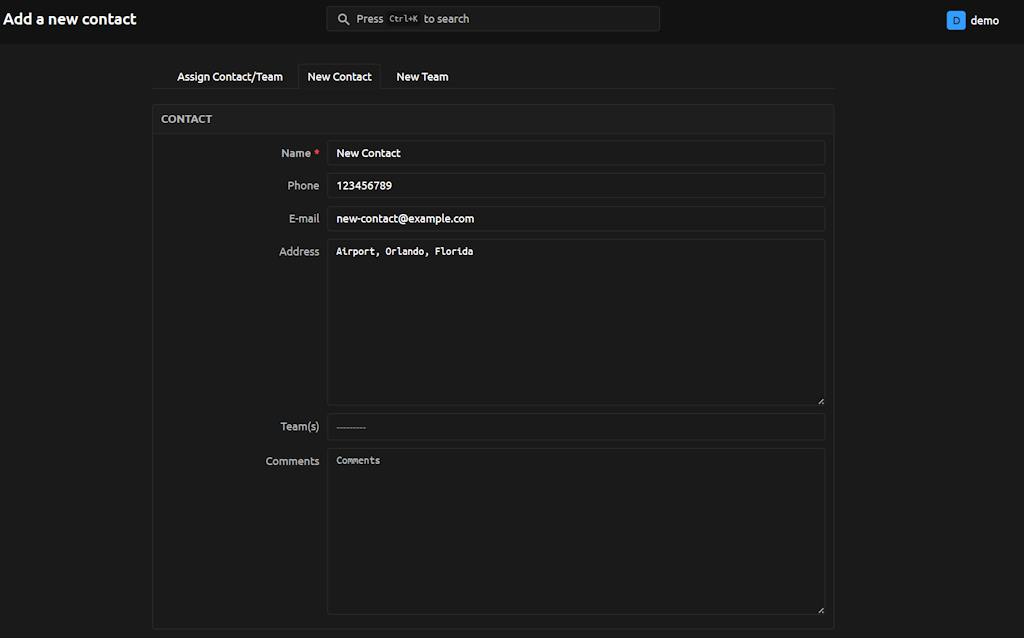The image size is (1024, 638).
Task: Click into the Phone number field
Action: pos(575,186)
